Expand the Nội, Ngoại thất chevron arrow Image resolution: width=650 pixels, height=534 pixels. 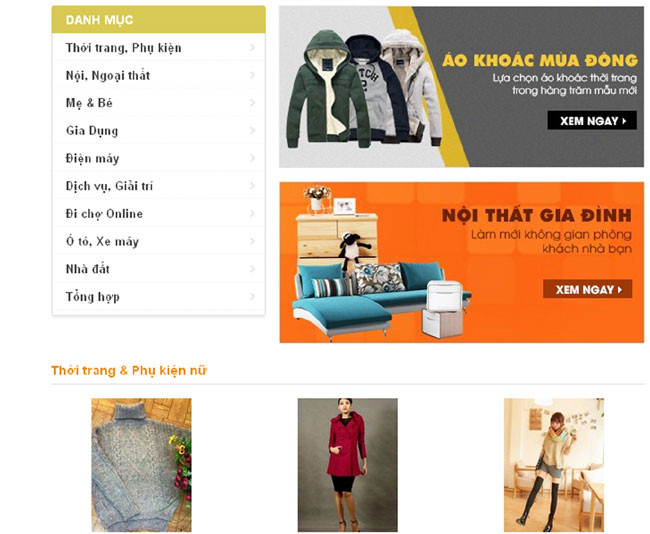[252, 75]
